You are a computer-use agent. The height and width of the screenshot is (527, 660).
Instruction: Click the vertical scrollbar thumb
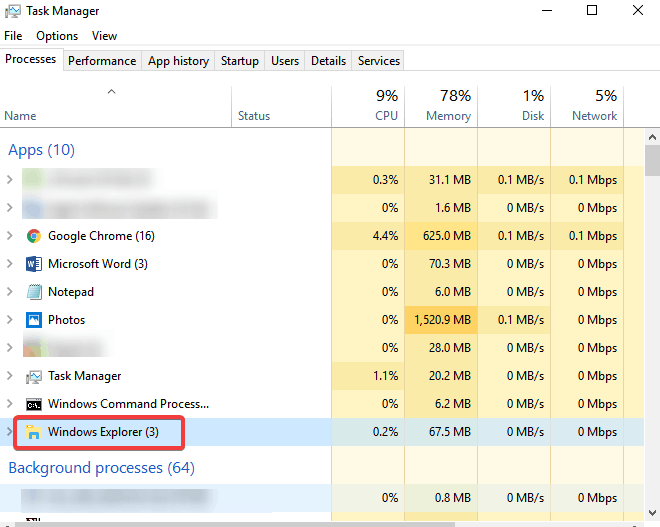(652, 160)
